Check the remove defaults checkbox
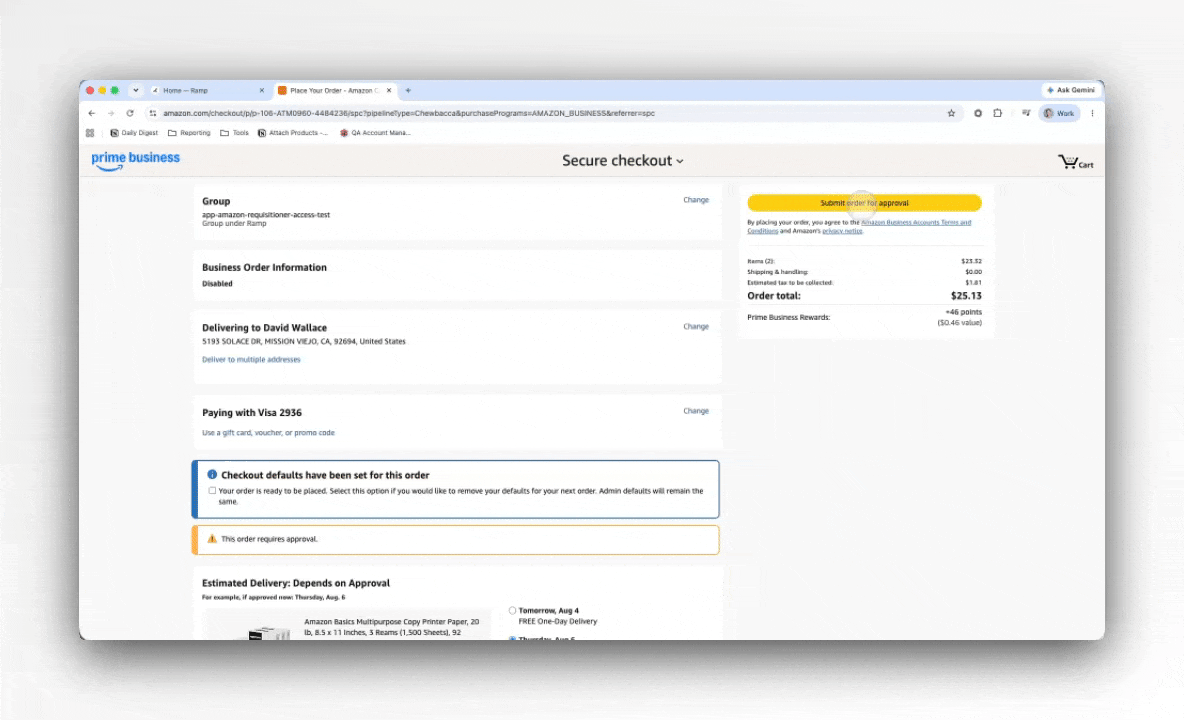The width and height of the screenshot is (1184, 720). pos(212,491)
